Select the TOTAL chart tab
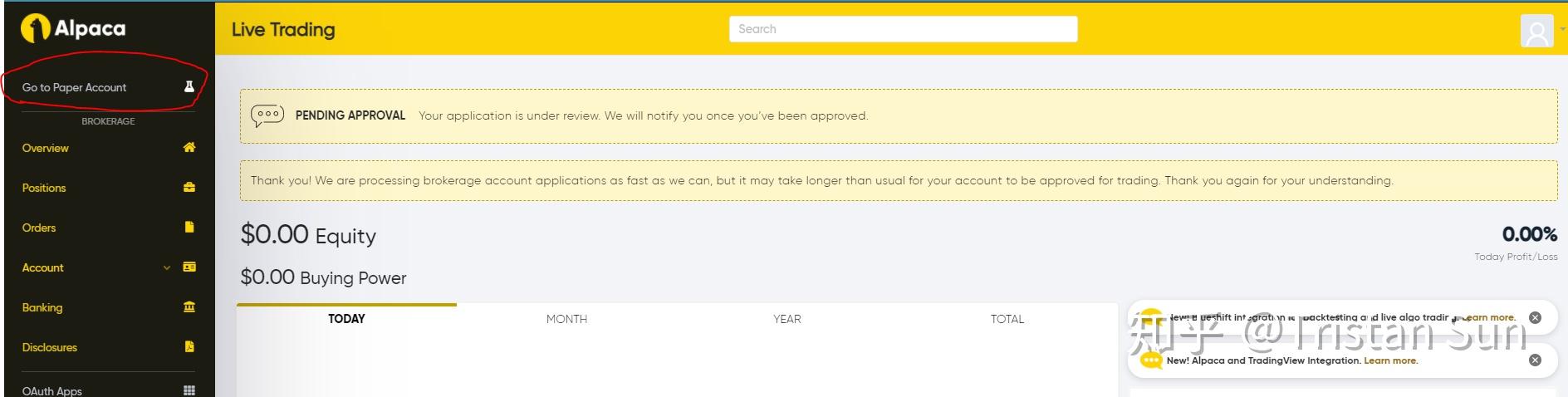This screenshot has width=1568, height=397. tap(1007, 319)
